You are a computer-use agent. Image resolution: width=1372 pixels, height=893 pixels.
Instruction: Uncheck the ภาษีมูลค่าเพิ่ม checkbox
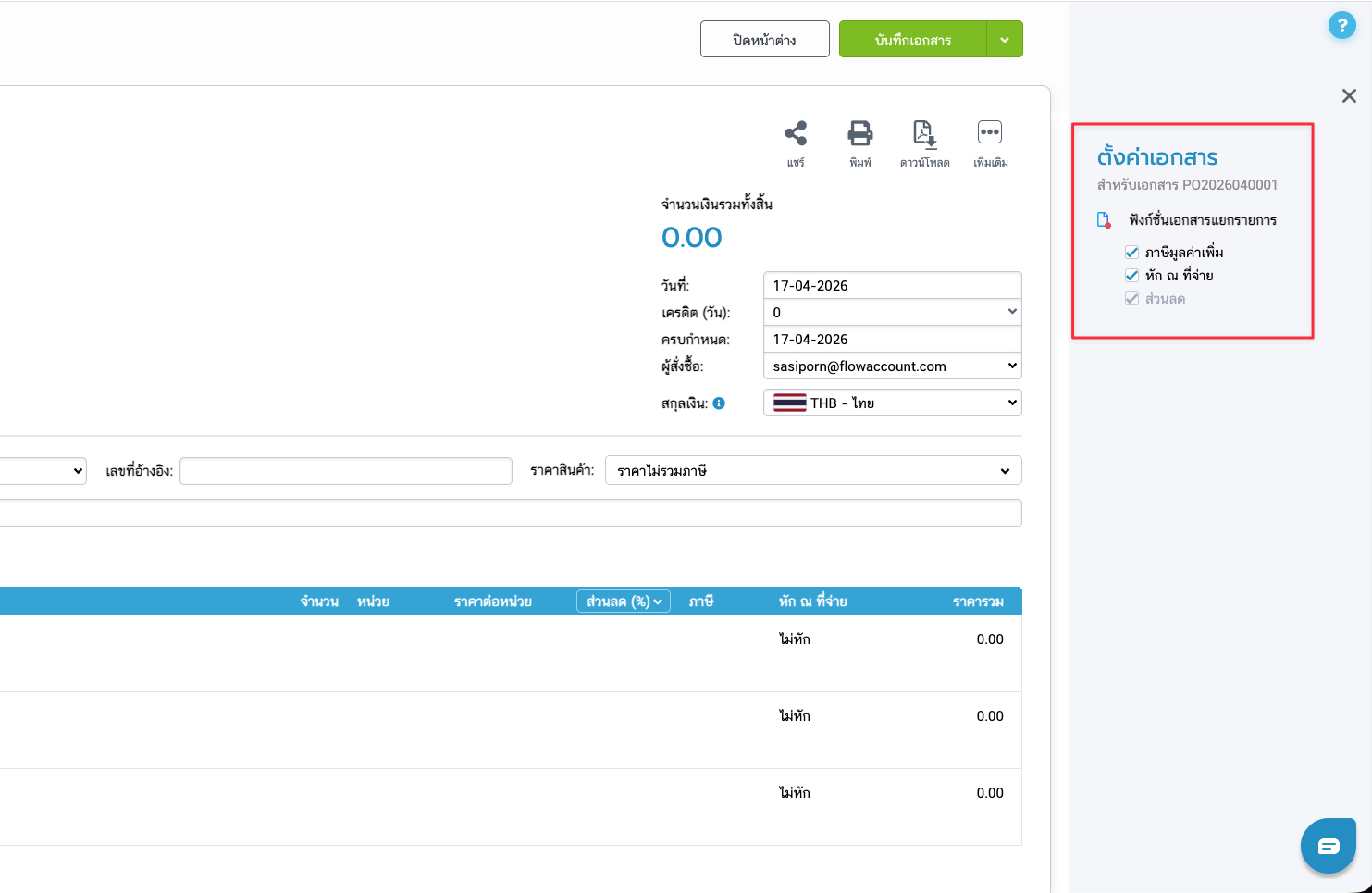[1131, 253]
